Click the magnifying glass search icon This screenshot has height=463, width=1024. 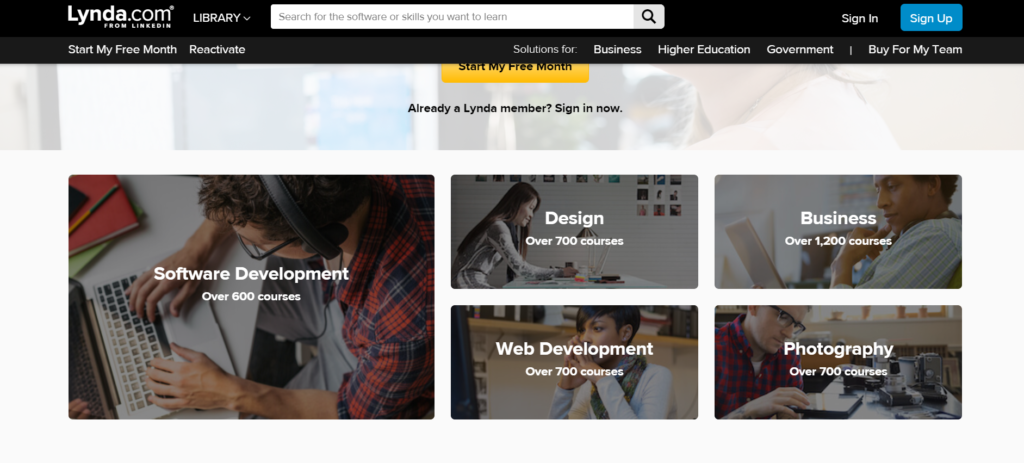tap(648, 17)
